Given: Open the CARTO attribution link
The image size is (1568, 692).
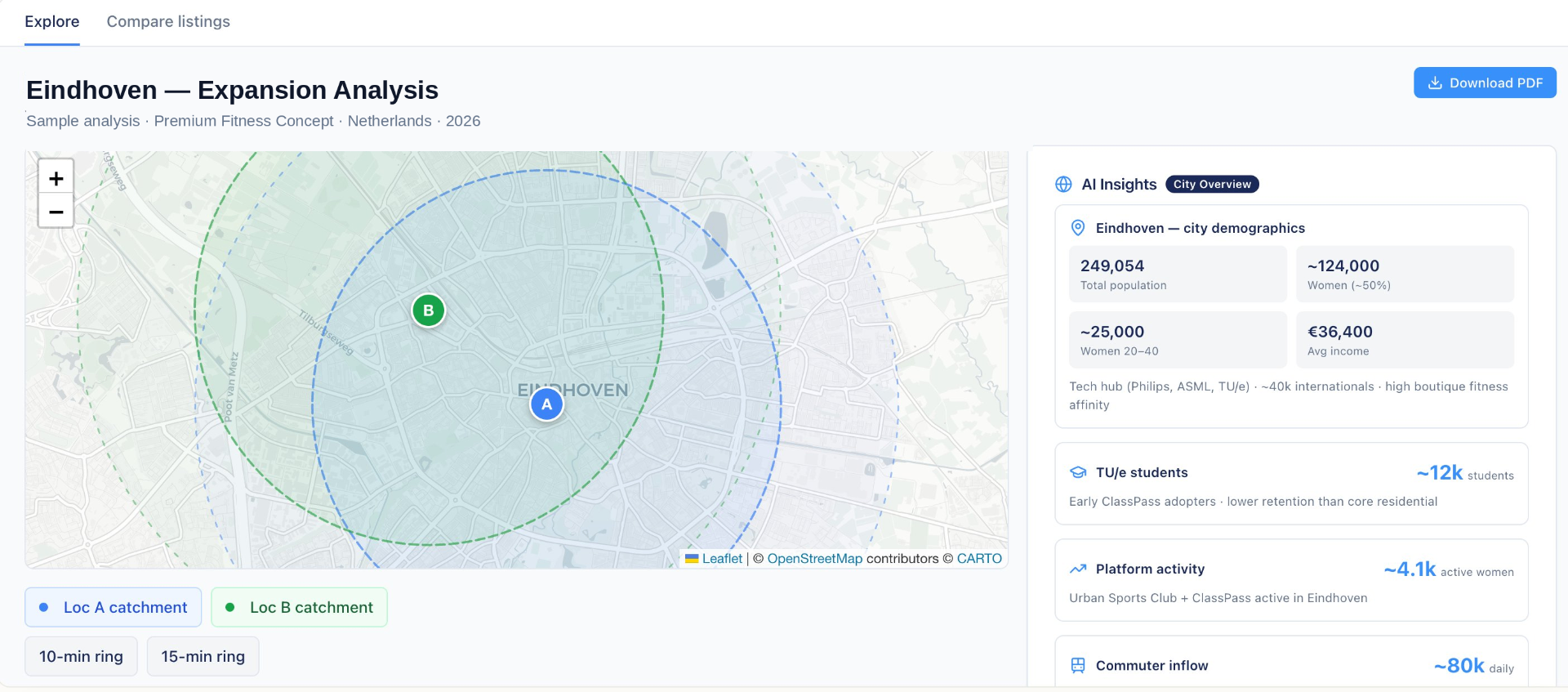Looking at the screenshot, I should [979, 559].
